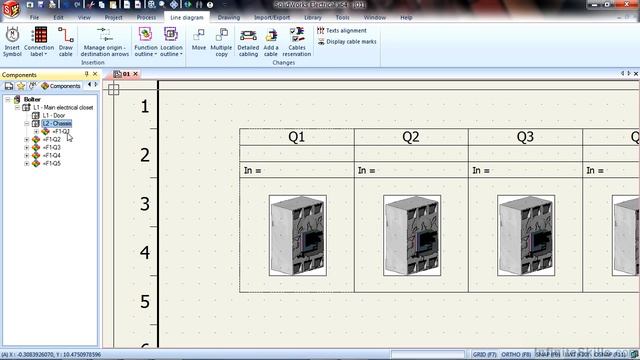640x360 pixels.
Task: Click the Q3 breaker image in drawing
Action: point(526,236)
